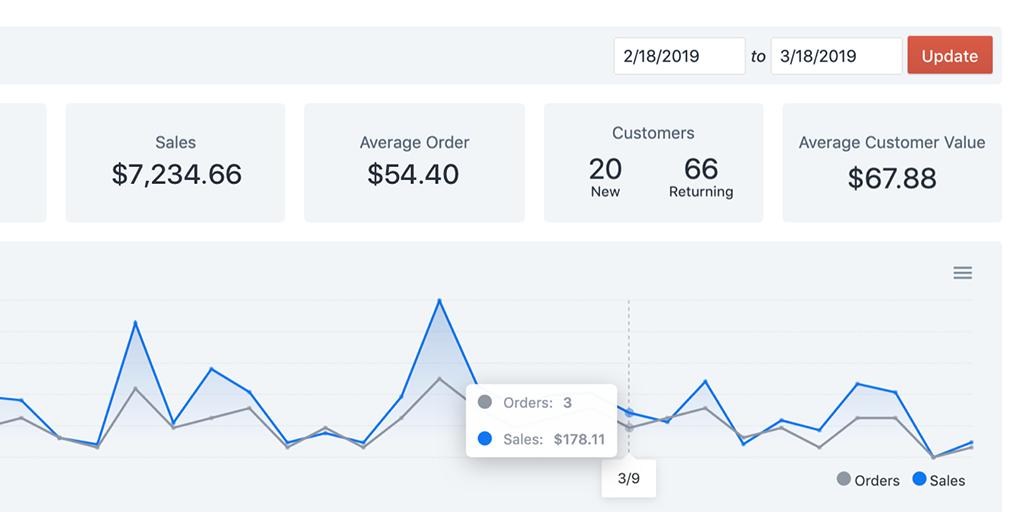Screen dimensions: 1024x512
Task: Focus the start date field 2/18/2019
Action: [679, 56]
